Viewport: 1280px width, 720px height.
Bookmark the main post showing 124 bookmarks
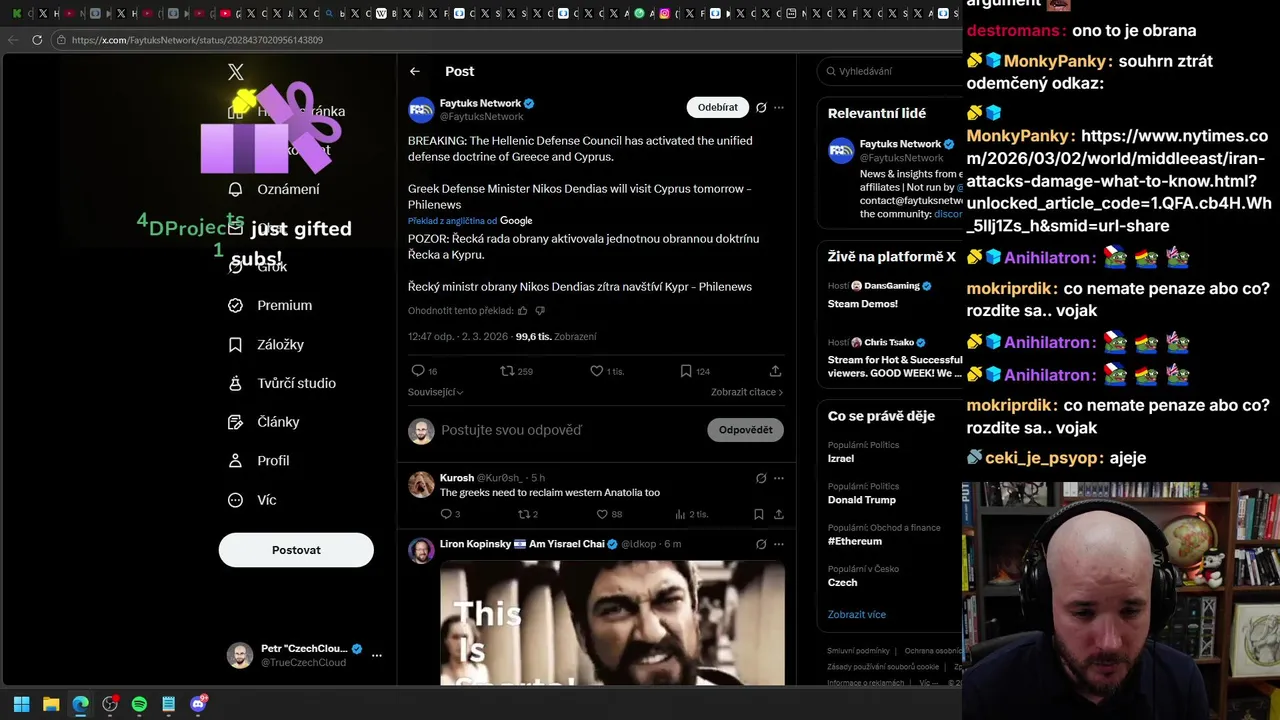(x=686, y=371)
